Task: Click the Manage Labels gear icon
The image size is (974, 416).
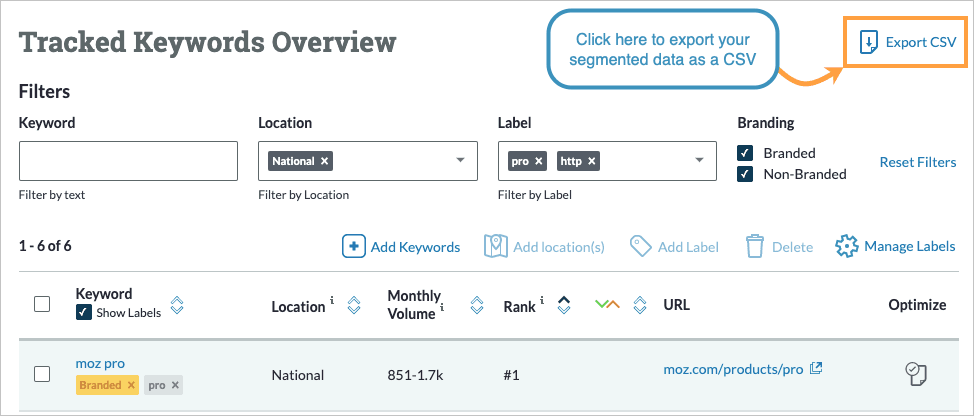Action: (847, 246)
